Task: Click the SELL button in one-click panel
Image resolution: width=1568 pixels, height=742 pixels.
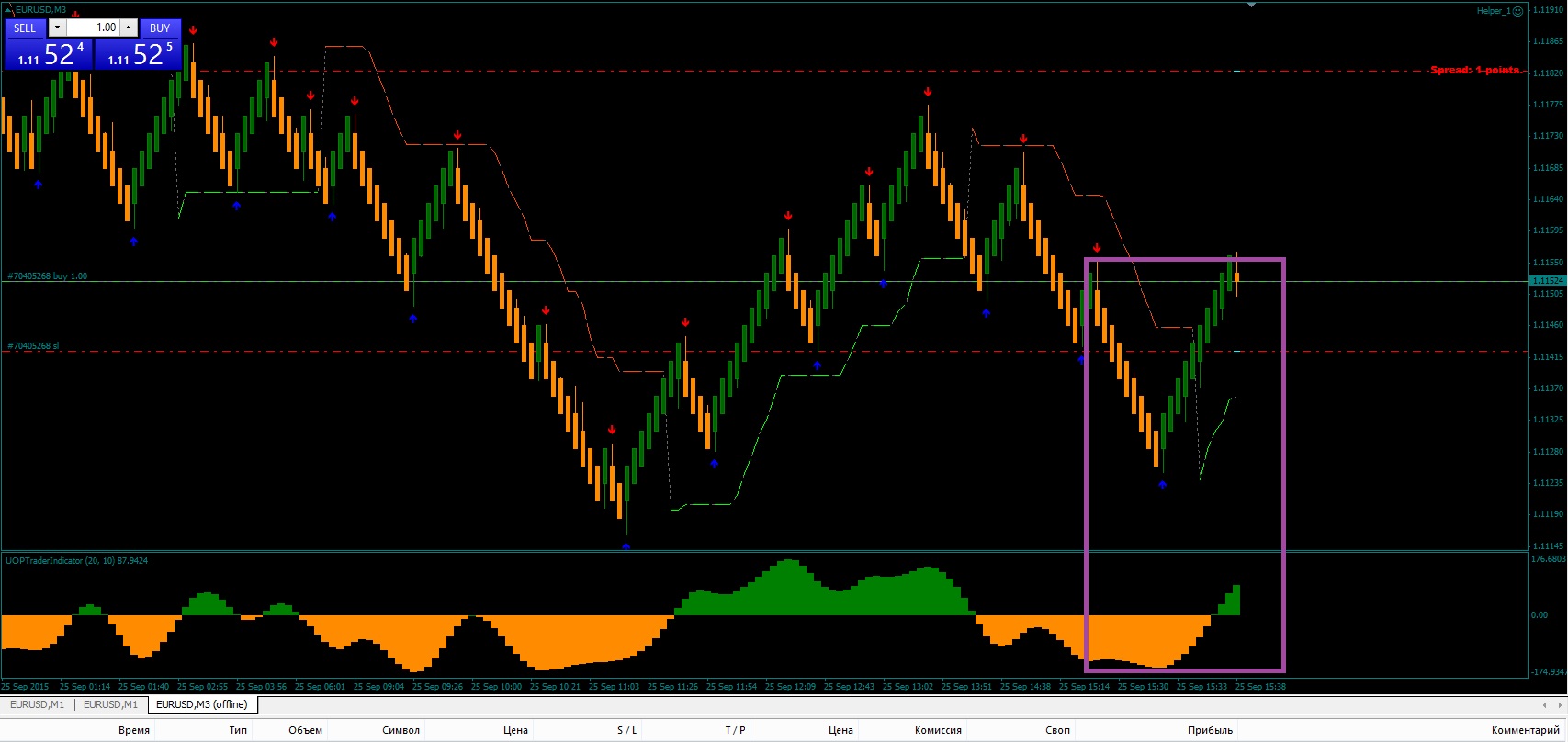Action: (26, 28)
